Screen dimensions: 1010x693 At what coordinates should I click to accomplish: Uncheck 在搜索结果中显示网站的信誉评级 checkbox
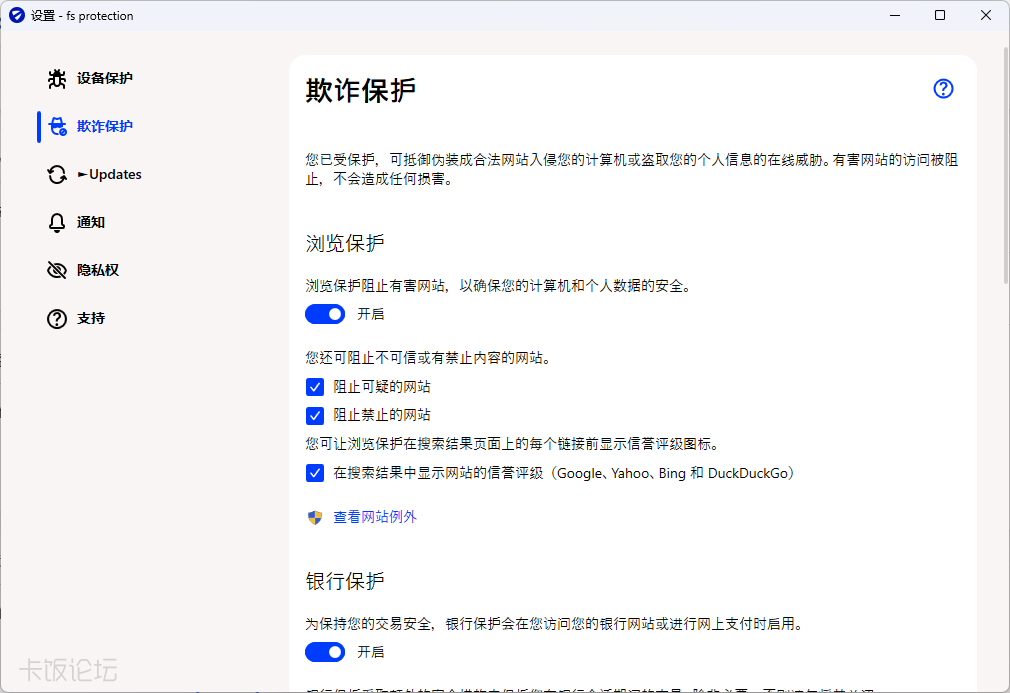pos(315,473)
